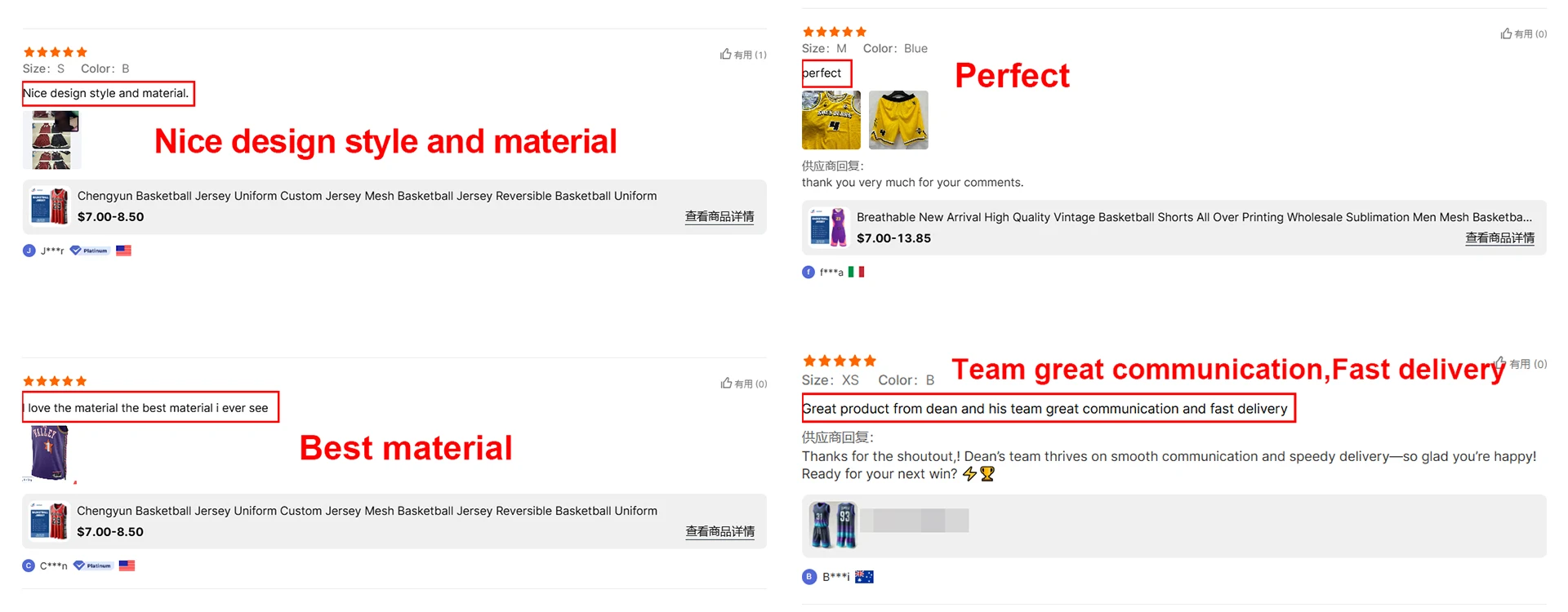Click thumbs-up on the 'perfect' review
Screen dimensions: 1568x612
(1506, 34)
